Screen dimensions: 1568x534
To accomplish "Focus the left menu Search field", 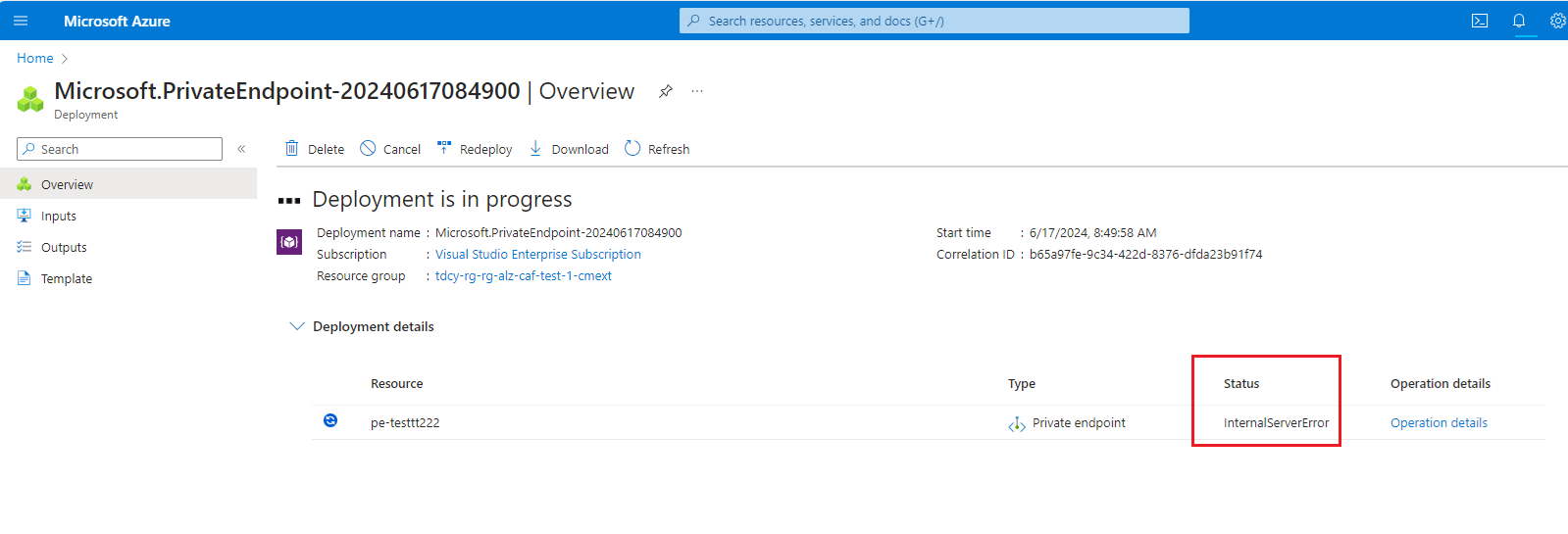I will point(120,149).
